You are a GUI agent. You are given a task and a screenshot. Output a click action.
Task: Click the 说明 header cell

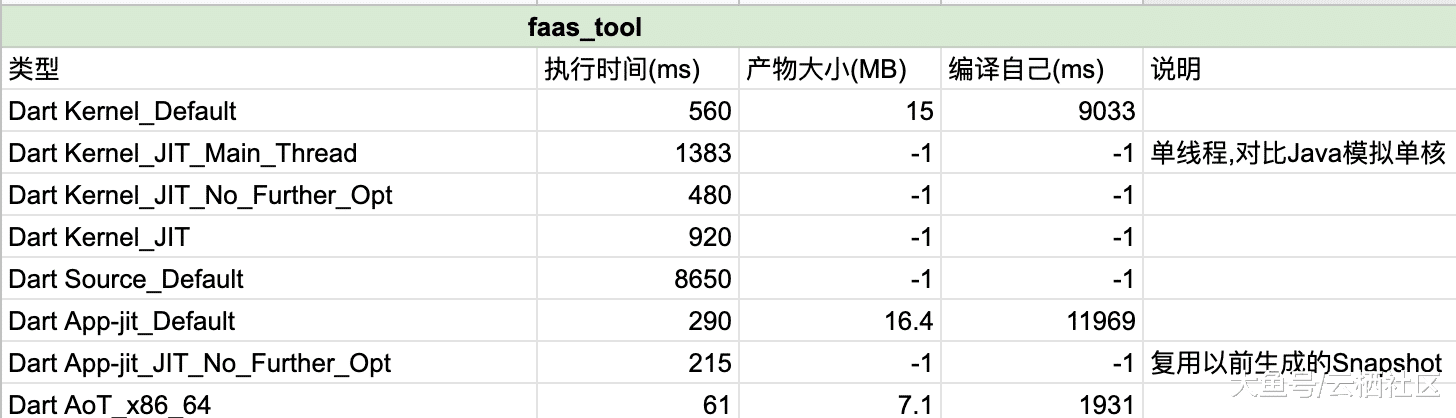click(x=1298, y=69)
